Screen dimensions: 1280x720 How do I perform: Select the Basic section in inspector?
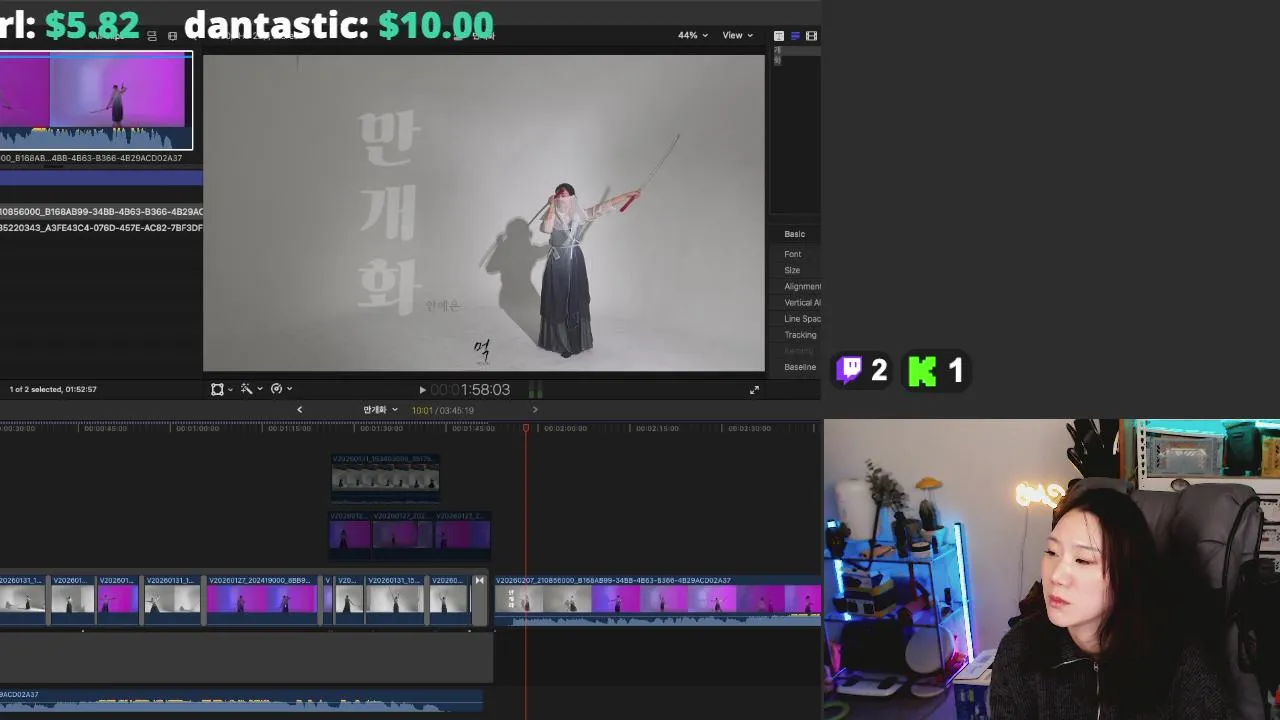[794, 234]
